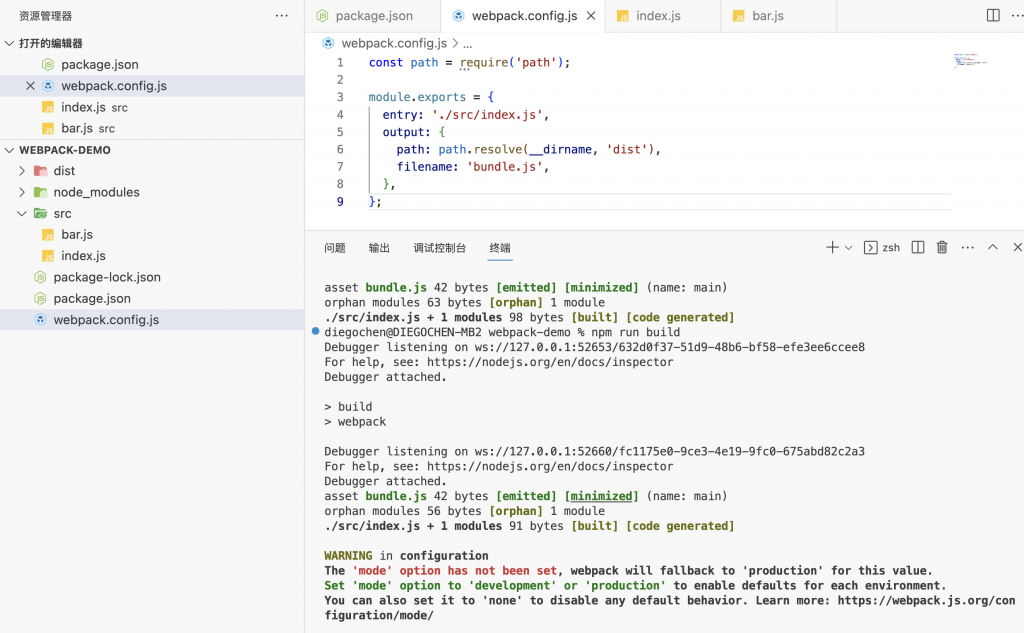Click the 资源管理器 explorer panel title
The image size is (1024, 633).
click(x=46, y=16)
